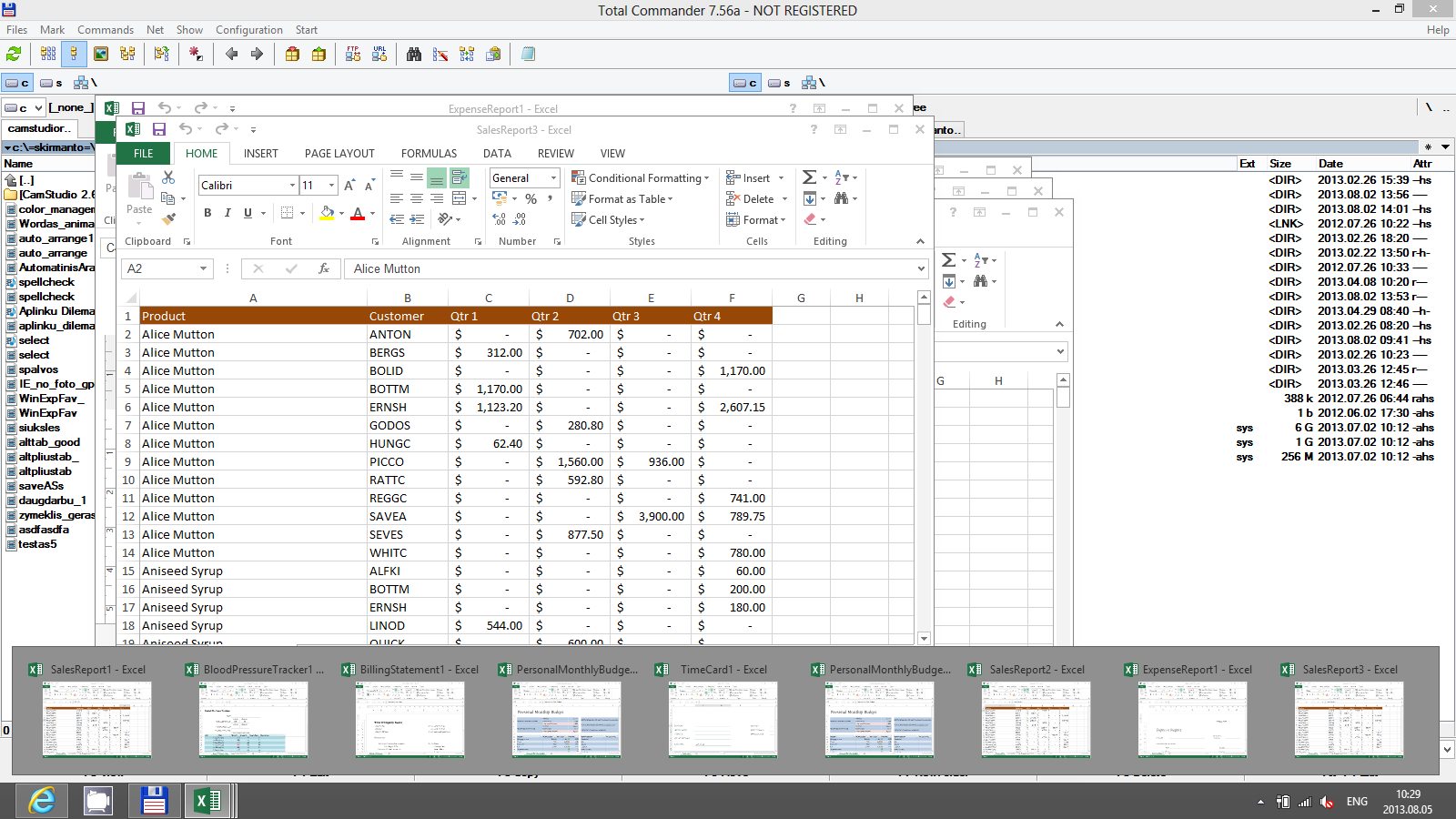
Task: Open left panel drive c dropdown
Action: tap(38, 108)
